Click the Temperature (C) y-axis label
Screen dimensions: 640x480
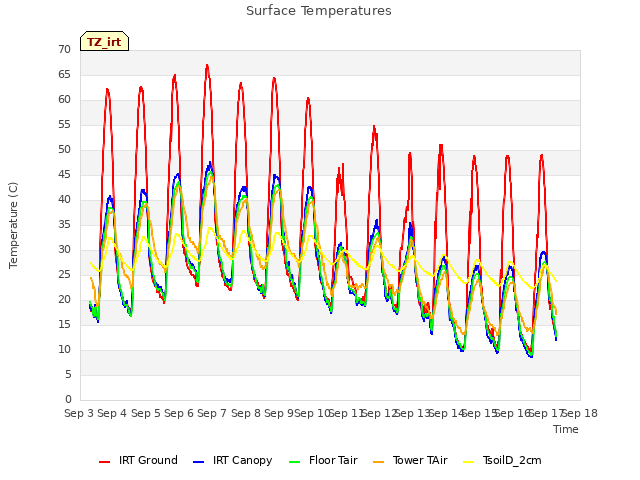click(13, 225)
